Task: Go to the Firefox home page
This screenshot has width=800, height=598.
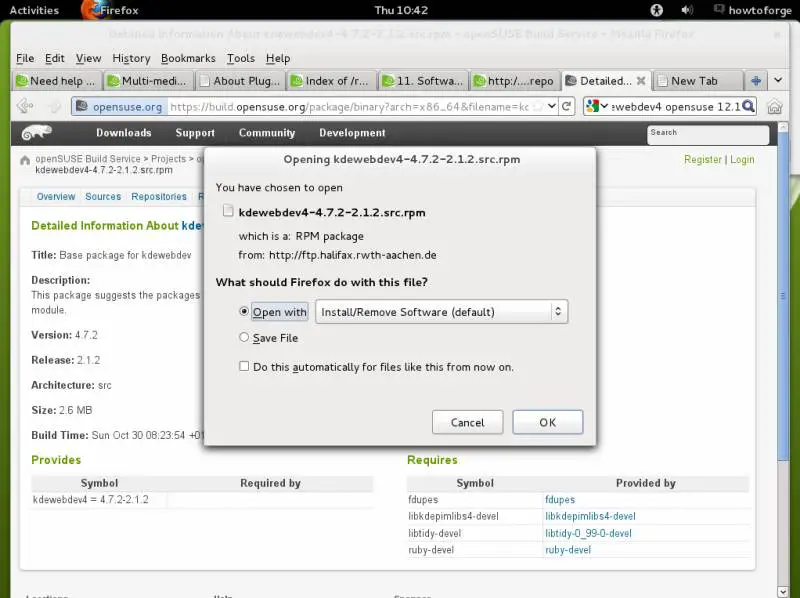Action: point(774,107)
